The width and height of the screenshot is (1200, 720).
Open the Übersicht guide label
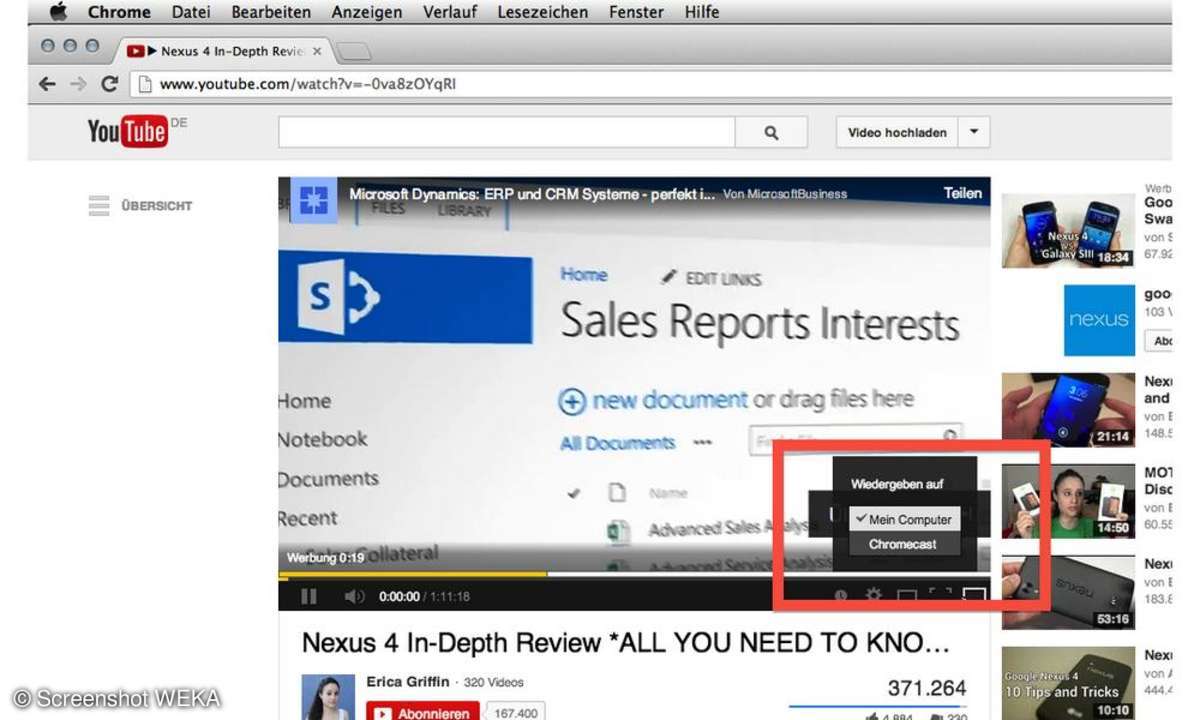point(157,206)
